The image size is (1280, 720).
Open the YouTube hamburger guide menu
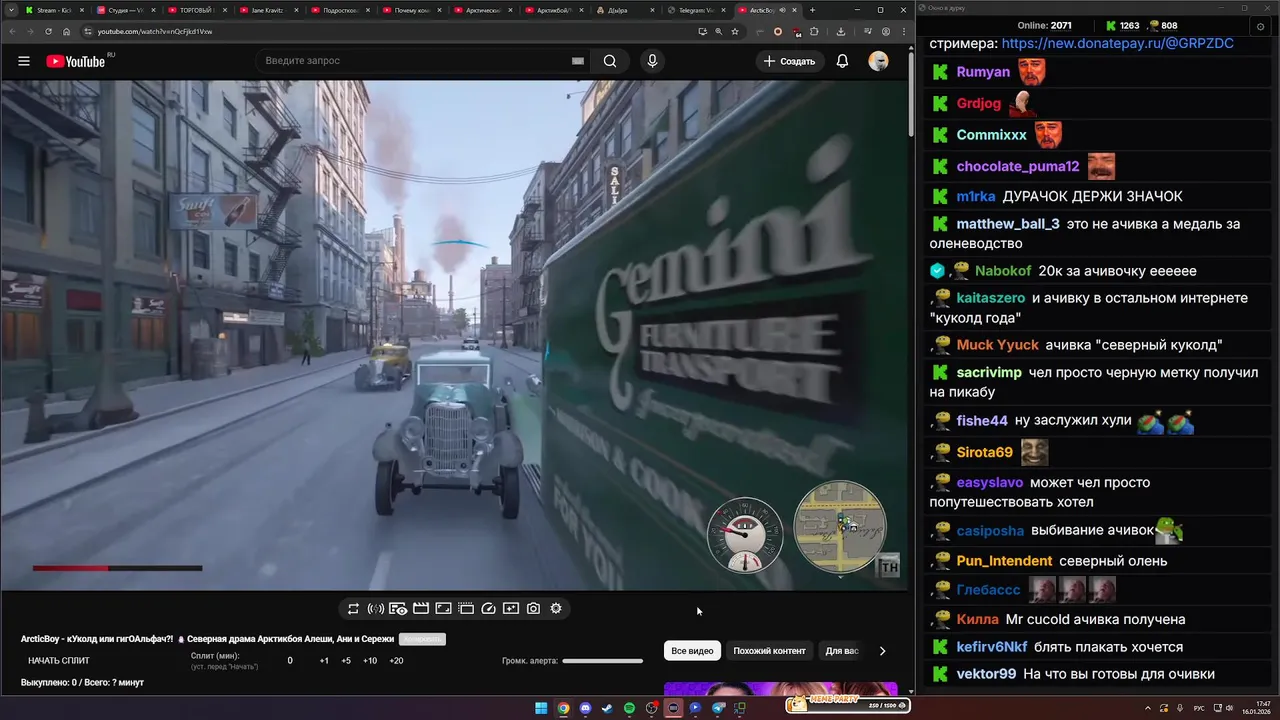24,61
